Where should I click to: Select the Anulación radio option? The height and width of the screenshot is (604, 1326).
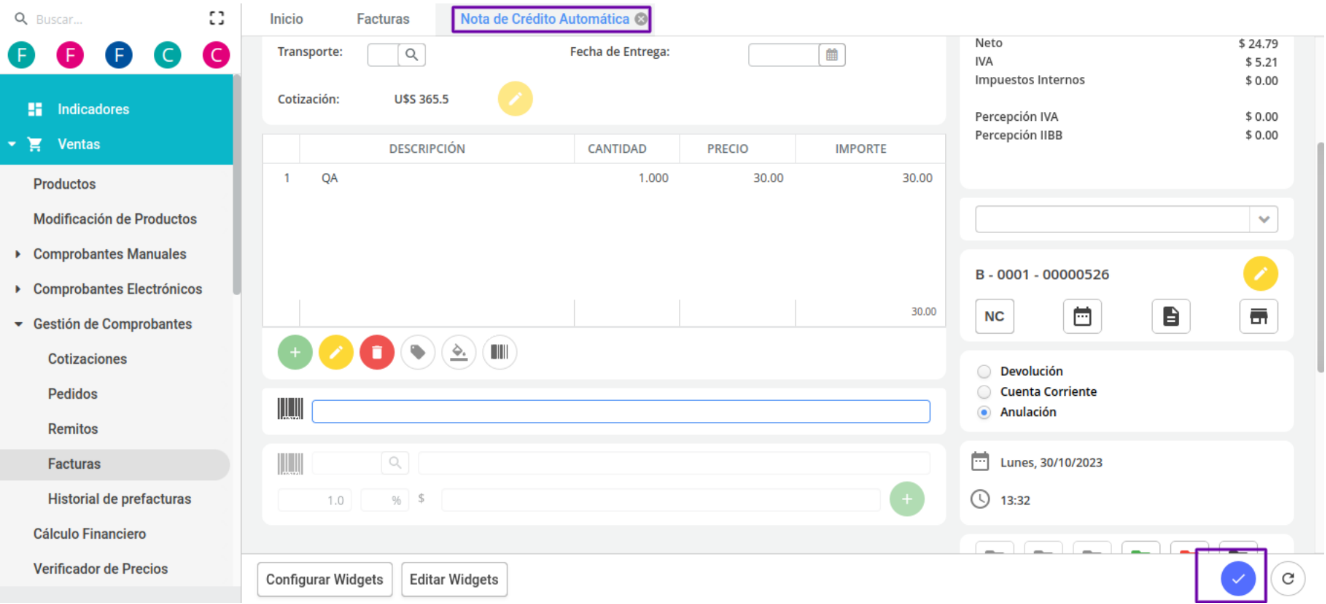click(x=984, y=412)
